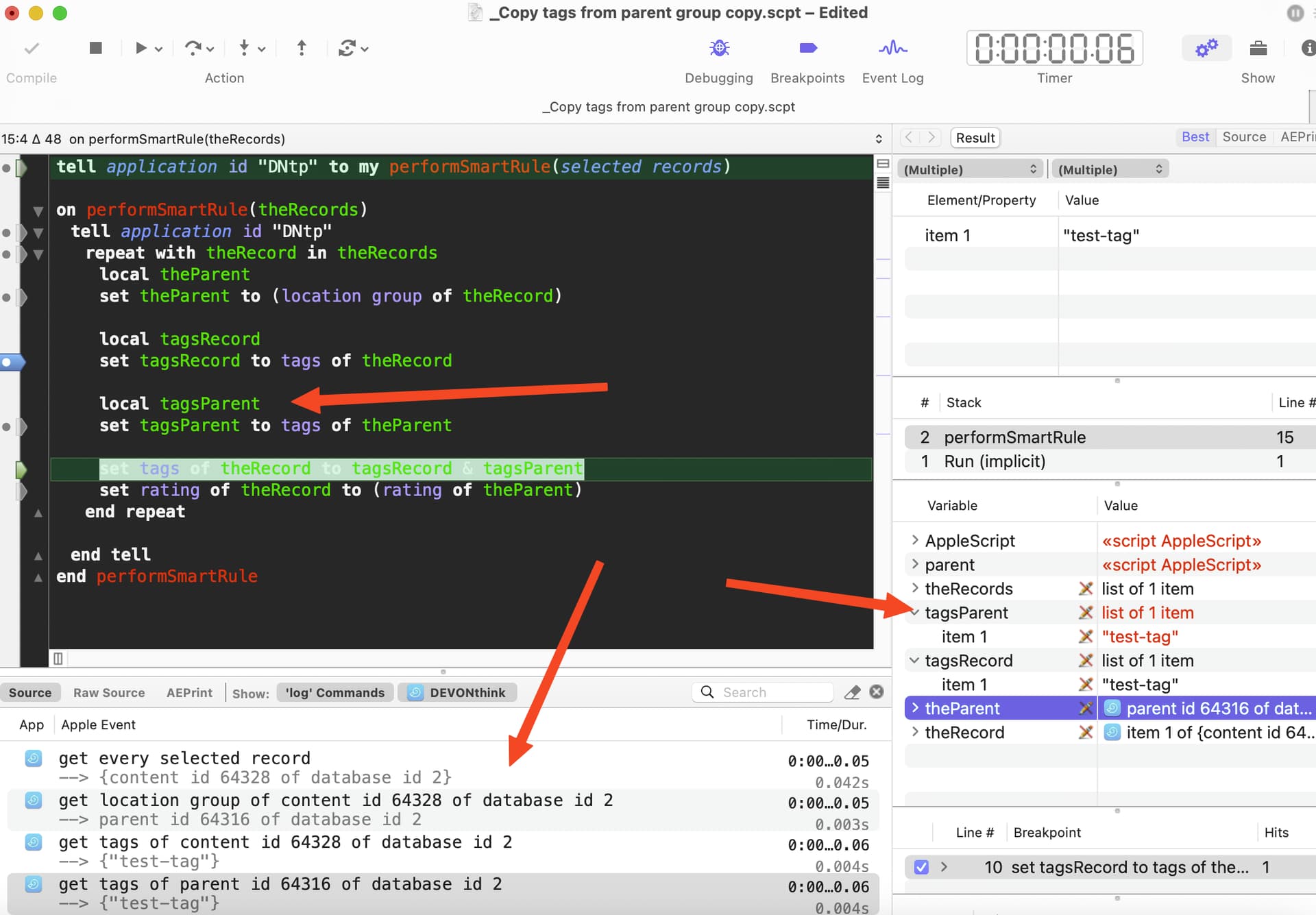
Task: Switch to the Raw Source tab
Action: click(108, 692)
